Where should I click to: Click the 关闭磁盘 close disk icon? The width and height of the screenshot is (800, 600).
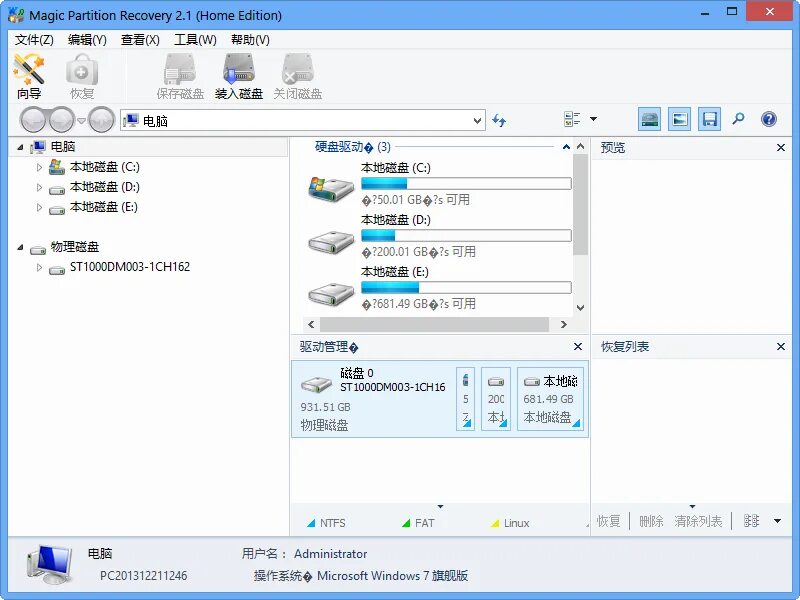click(297, 76)
